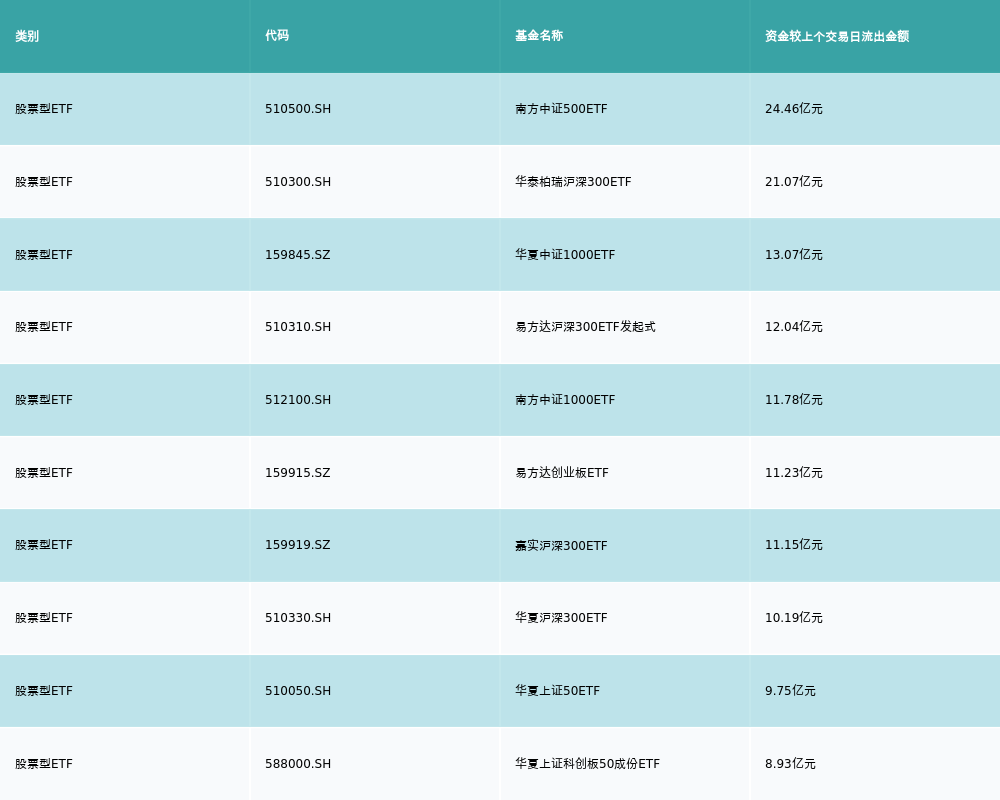This screenshot has height=800, width=1000.
Task: Click fund code 510300.SH
Action: pos(298,182)
